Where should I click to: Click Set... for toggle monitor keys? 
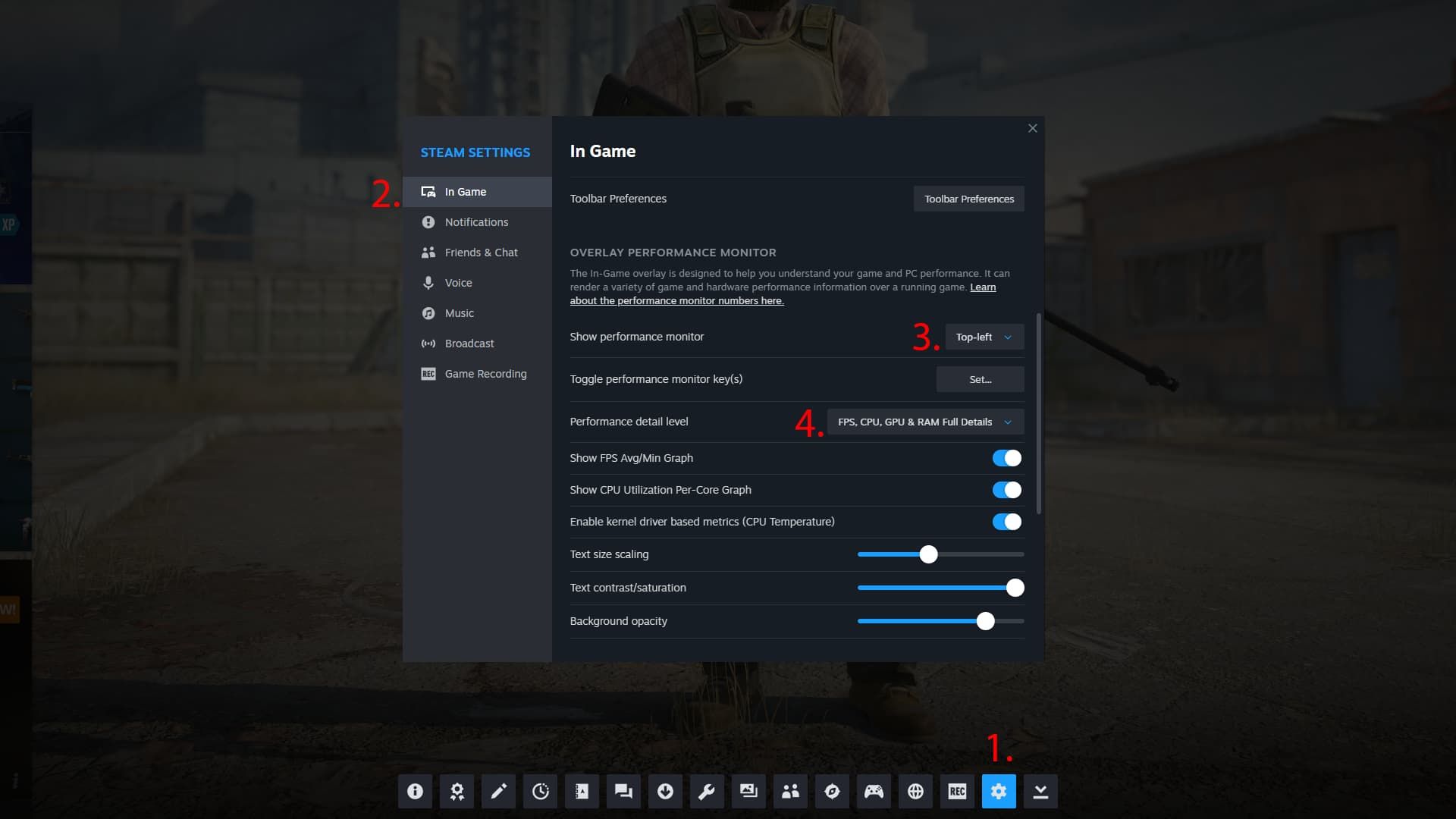pos(980,379)
